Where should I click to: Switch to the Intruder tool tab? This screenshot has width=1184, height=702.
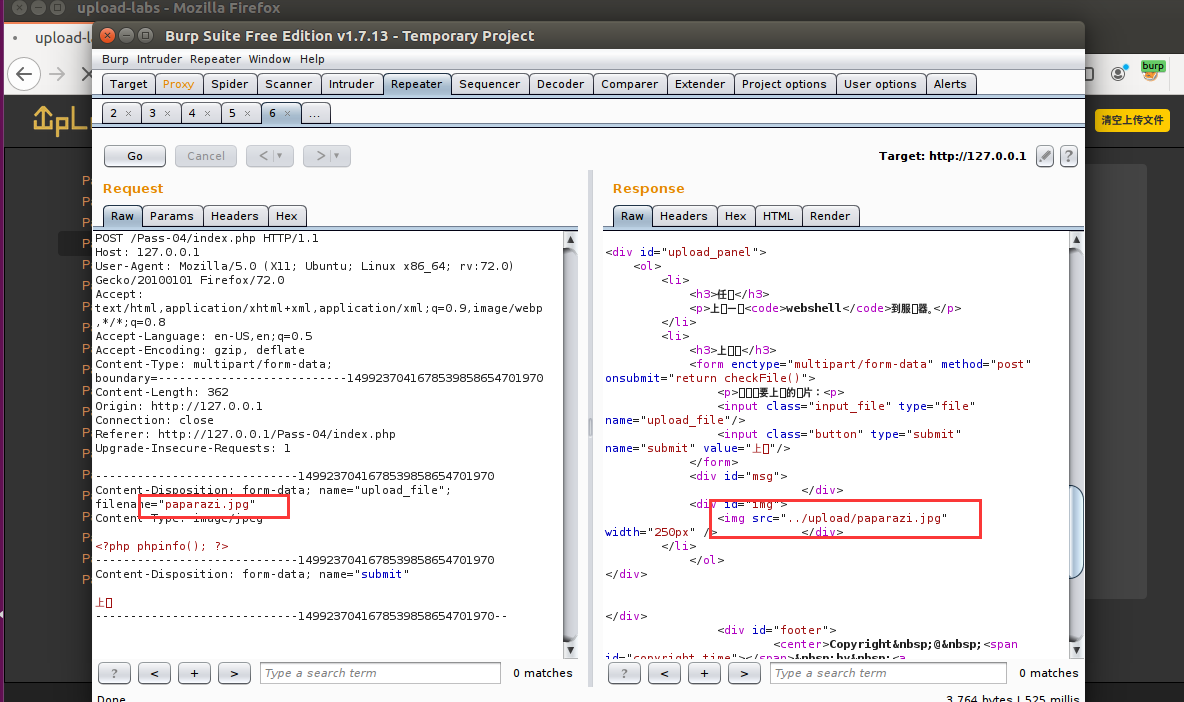coord(351,85)
